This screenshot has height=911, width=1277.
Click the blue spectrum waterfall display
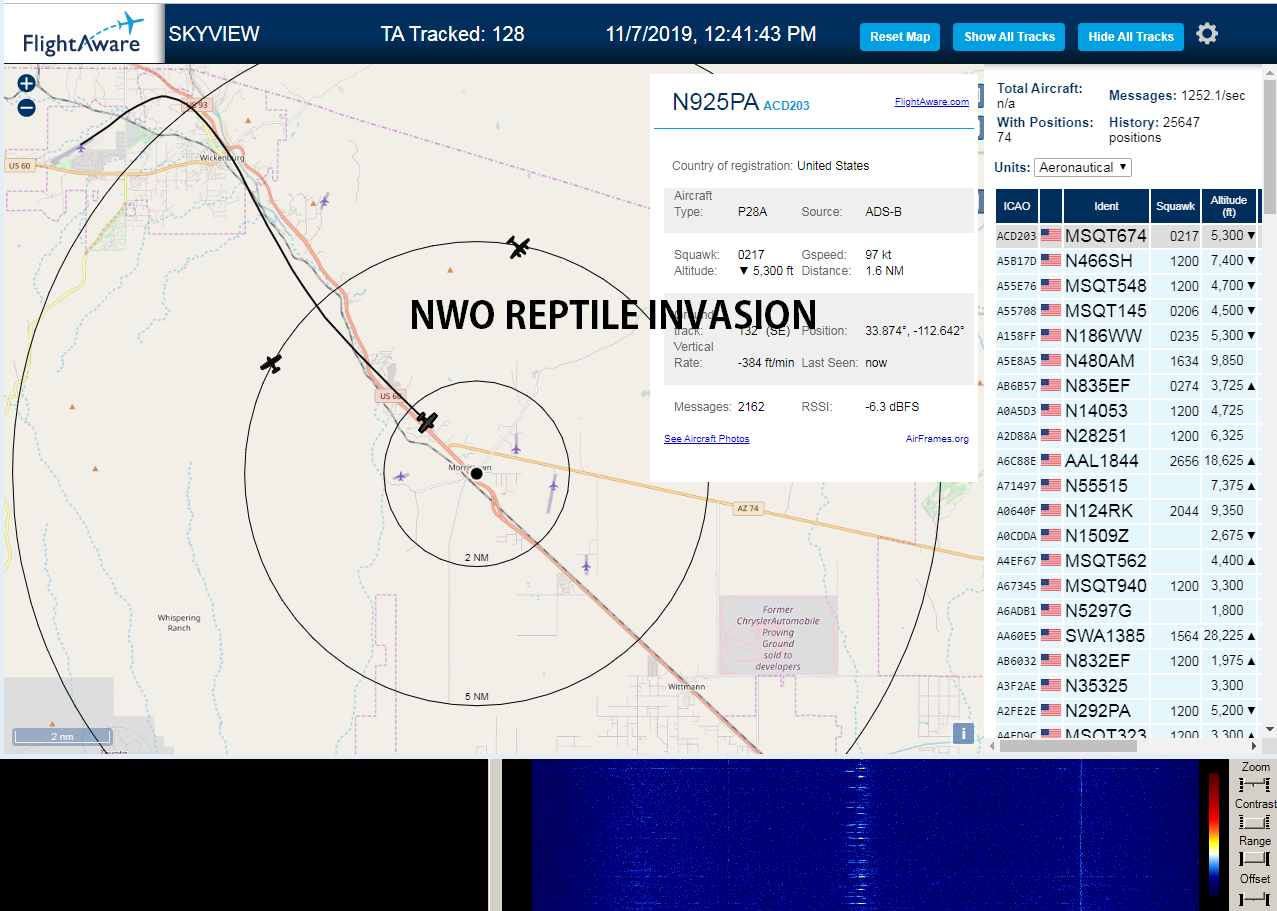[x=865, y=835]
